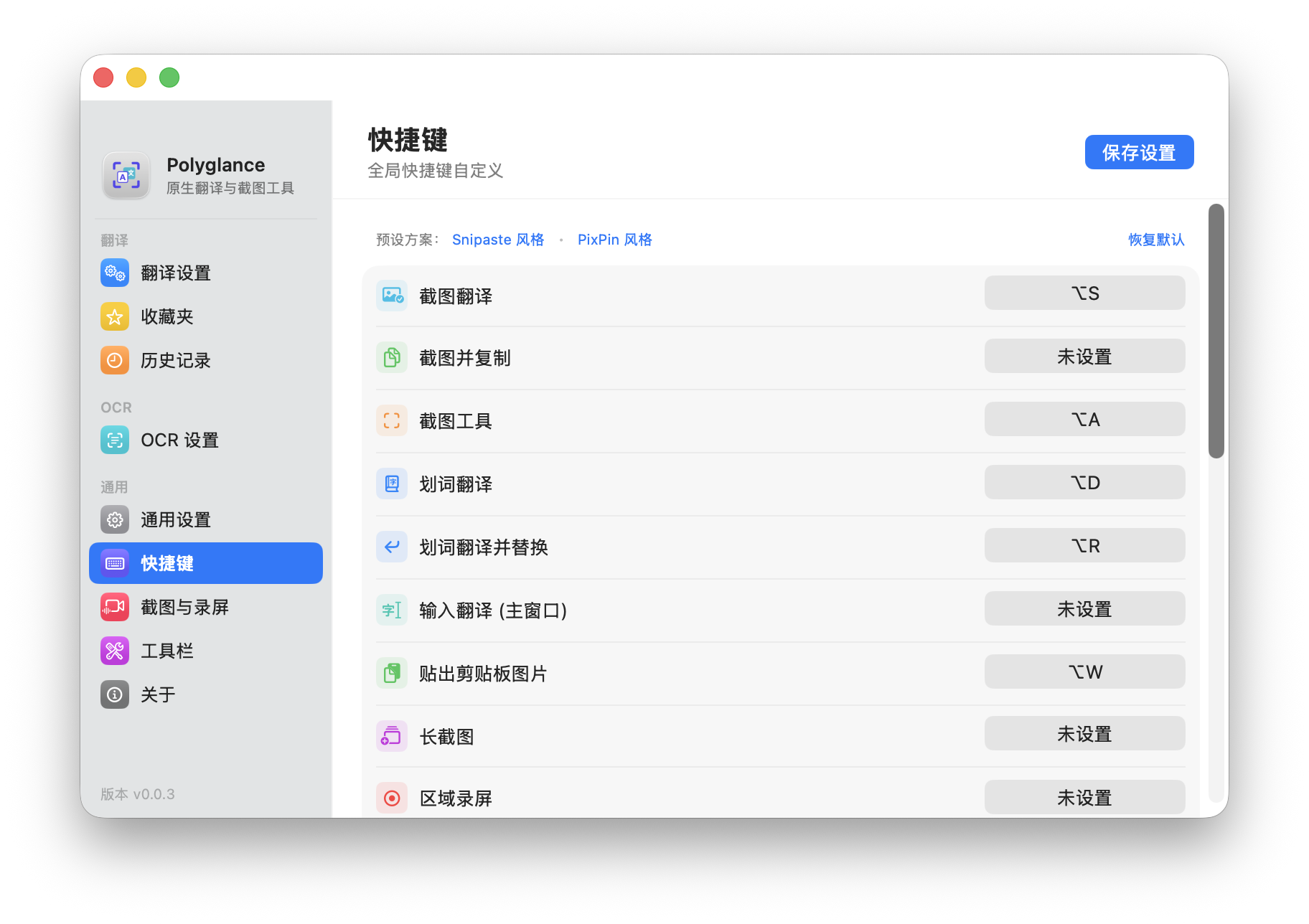Click the 输入翻译 (主窗口) row icon
This screenshot has width=1309, height=924.
(x=392, y=610)
